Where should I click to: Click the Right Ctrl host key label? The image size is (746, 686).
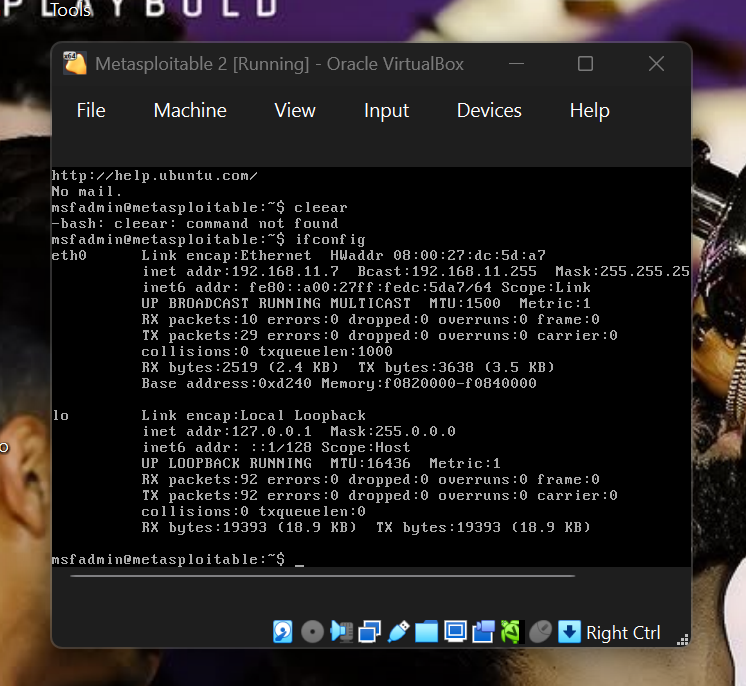pos(623,633)
